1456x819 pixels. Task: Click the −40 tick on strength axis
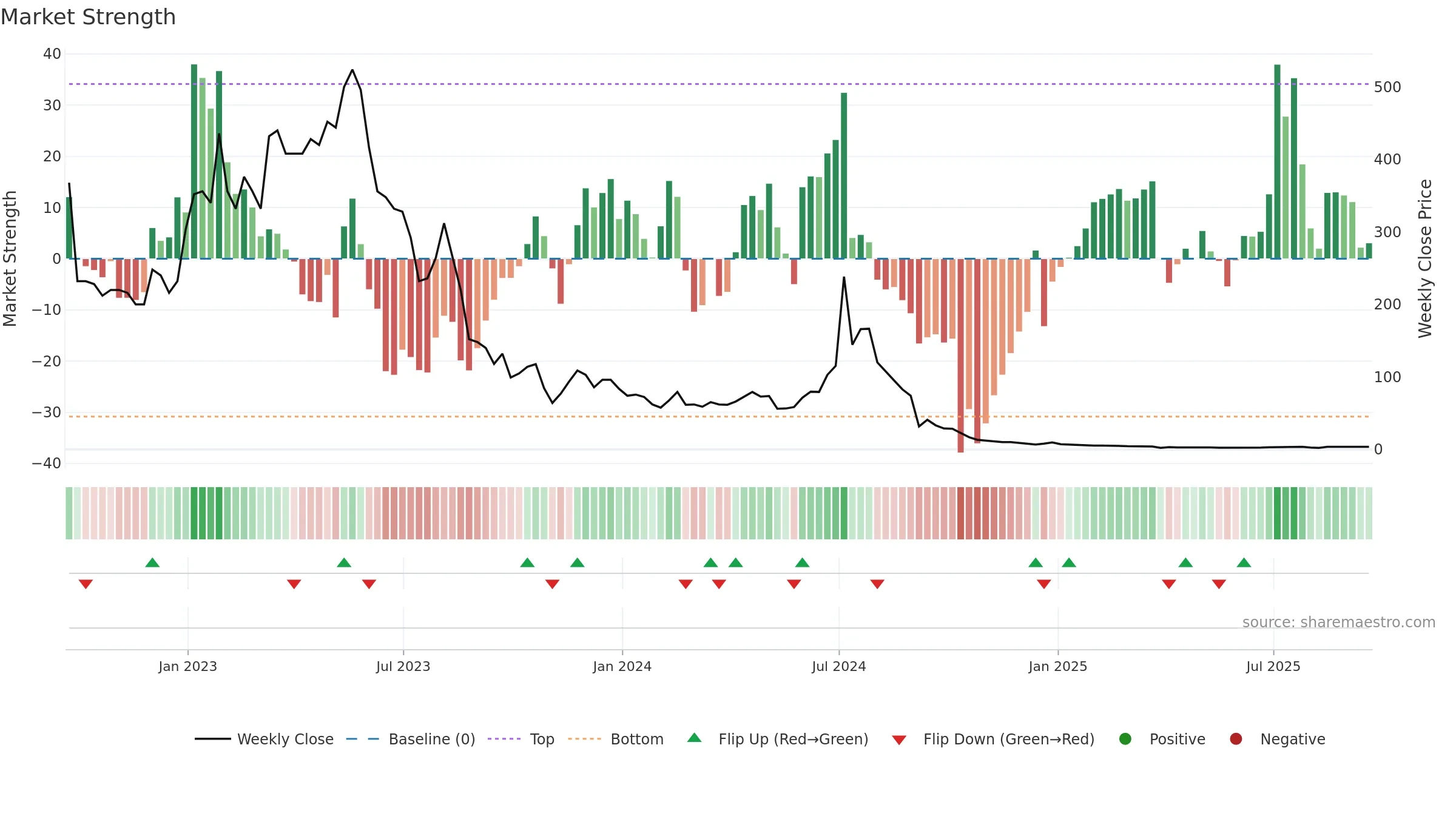tap(47, 463)
